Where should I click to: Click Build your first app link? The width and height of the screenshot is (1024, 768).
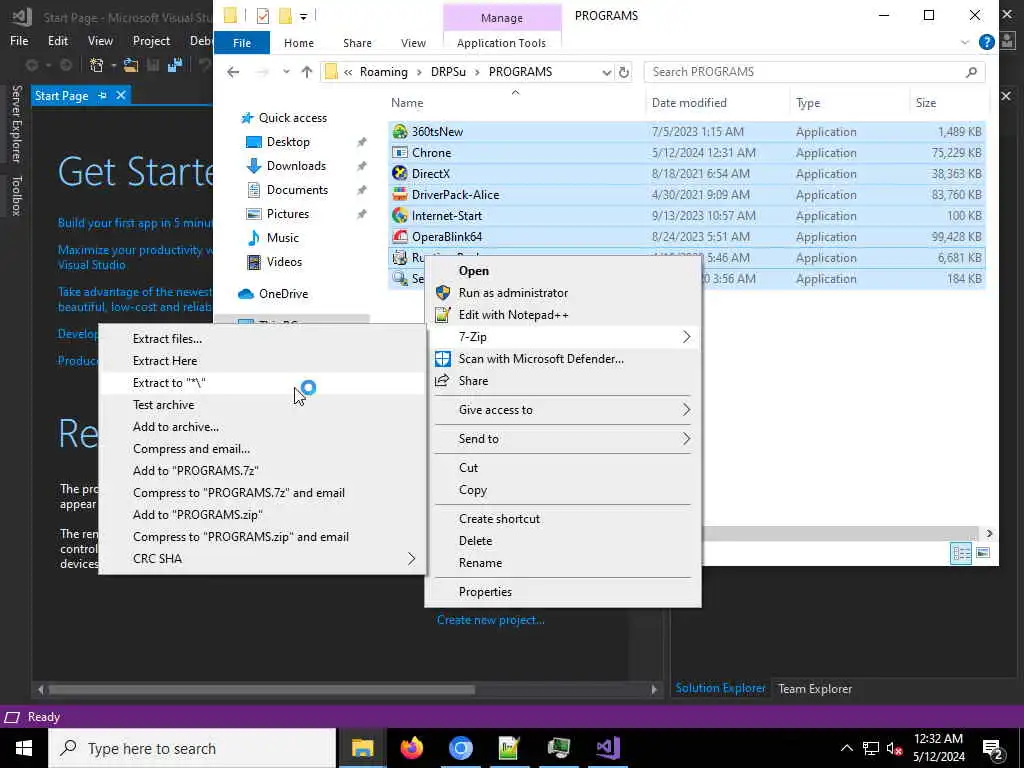coord(135,223)
